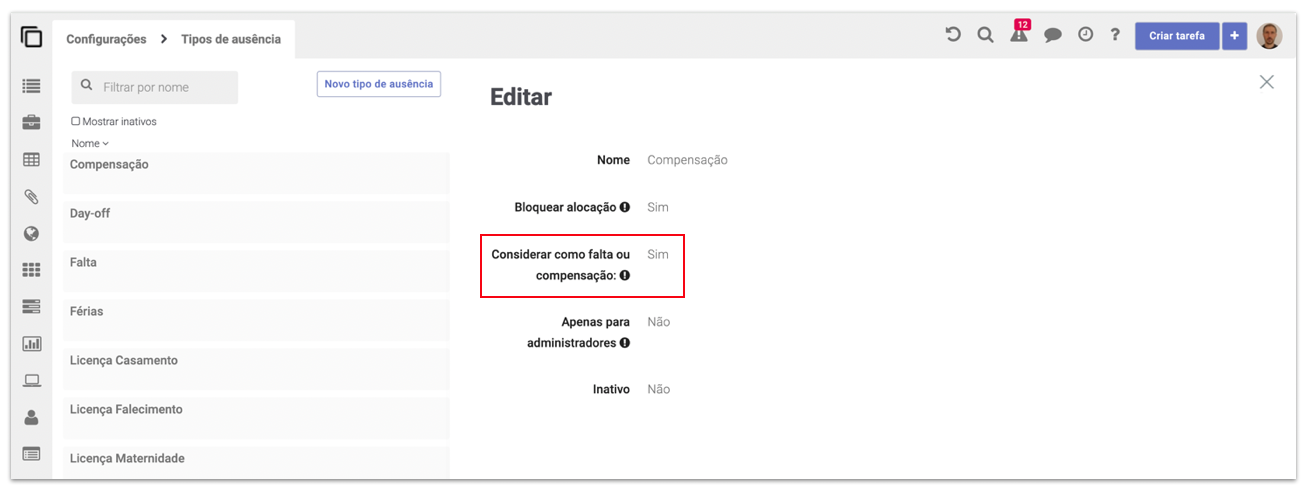This screenshot has width=1313, height=497.
Task: Open the search magnifier in top bar
Action: coord(985,35)
